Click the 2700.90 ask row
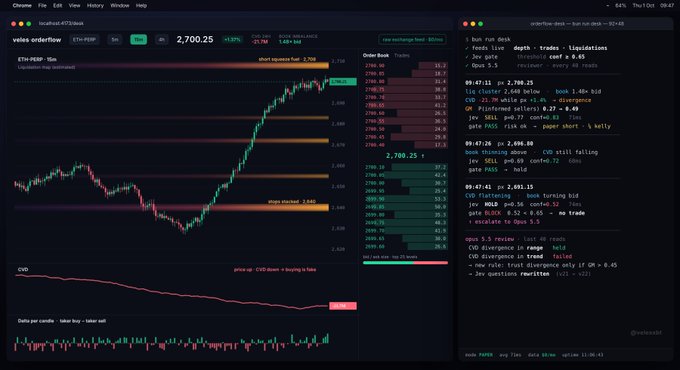 point(405,66)
